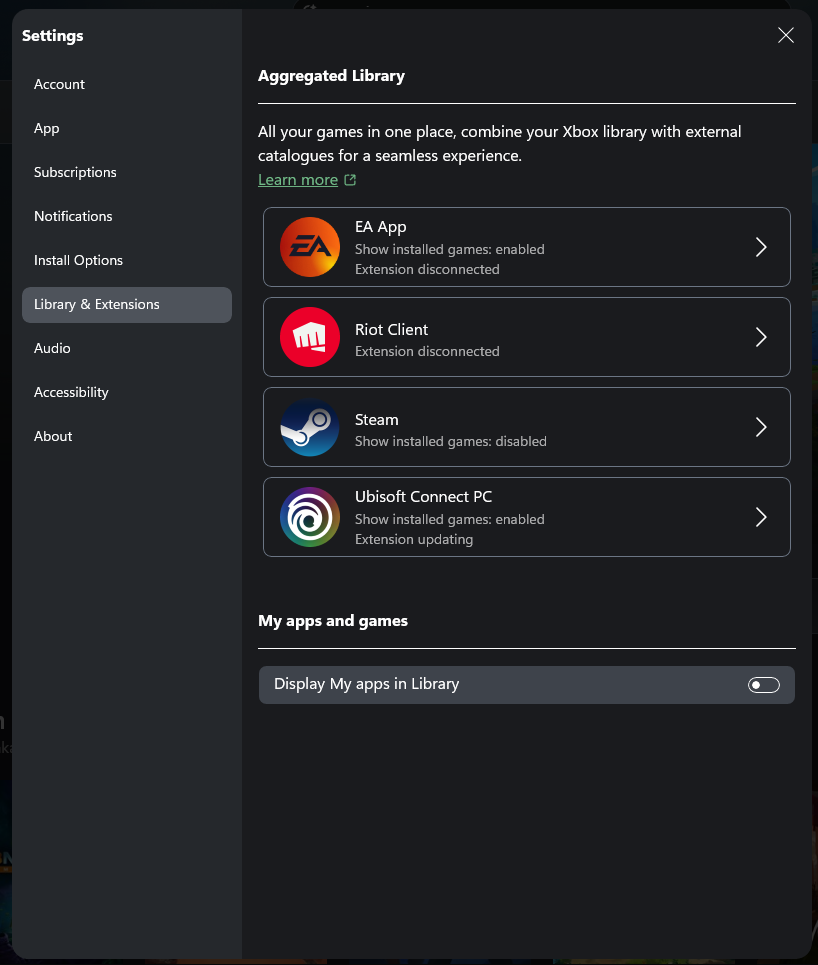Screen dimensions: 818x965
Task: Toggle Display My apps in Library
Action: 764,685
